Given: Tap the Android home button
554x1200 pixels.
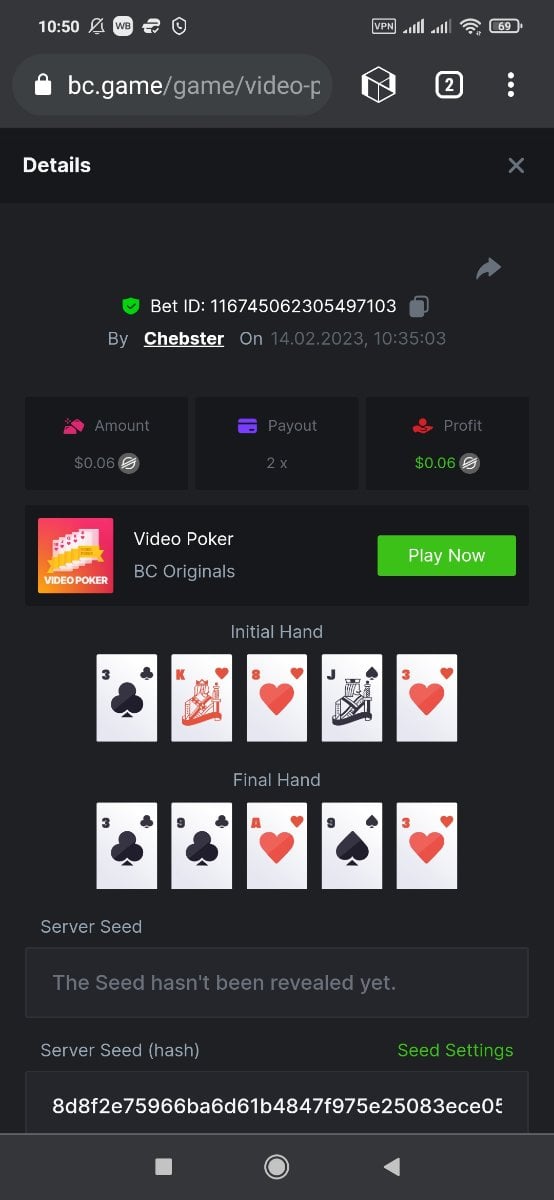Looking at the screenshot, I should pos(277,1166).
